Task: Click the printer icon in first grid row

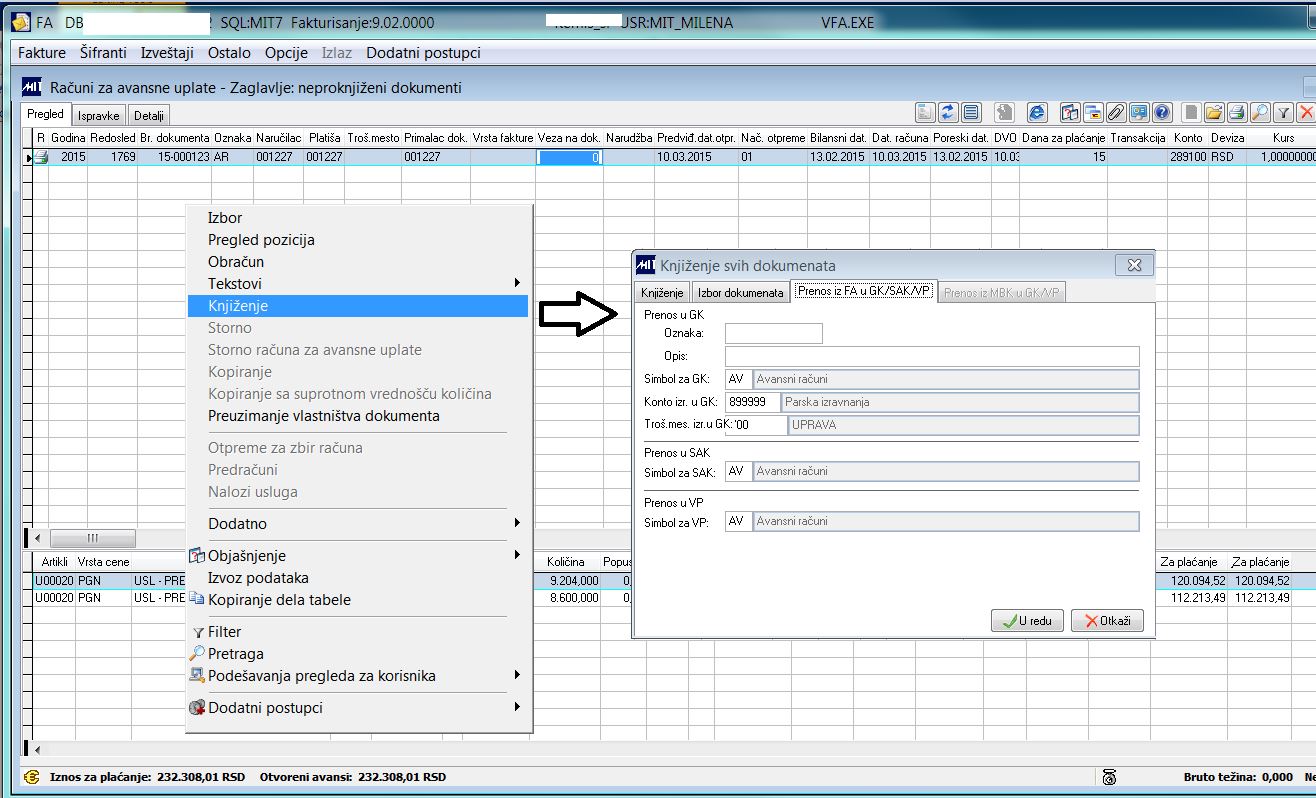Action: [x=41, y=157]
